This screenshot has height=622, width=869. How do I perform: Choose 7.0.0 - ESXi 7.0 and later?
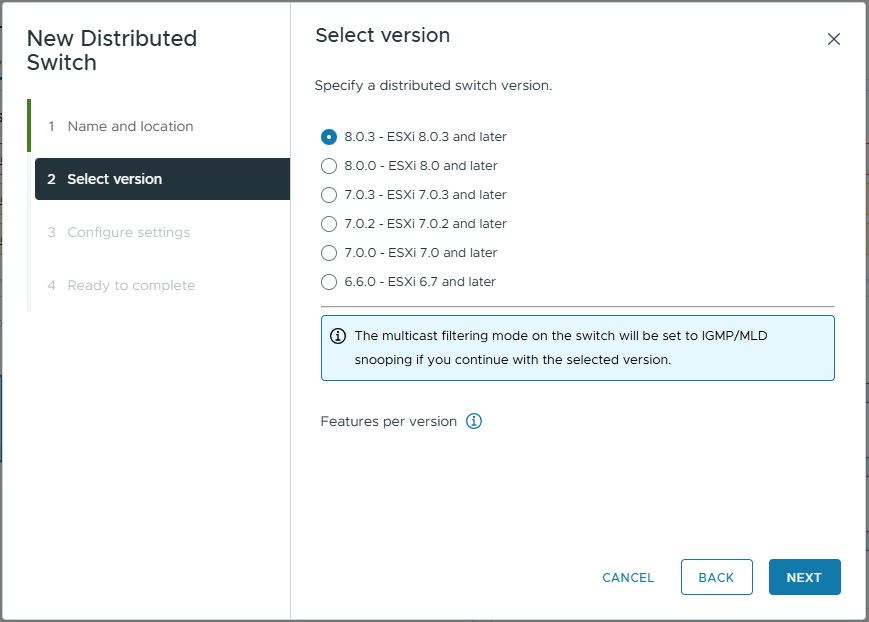pyautogui.click(x=329, y=253)
